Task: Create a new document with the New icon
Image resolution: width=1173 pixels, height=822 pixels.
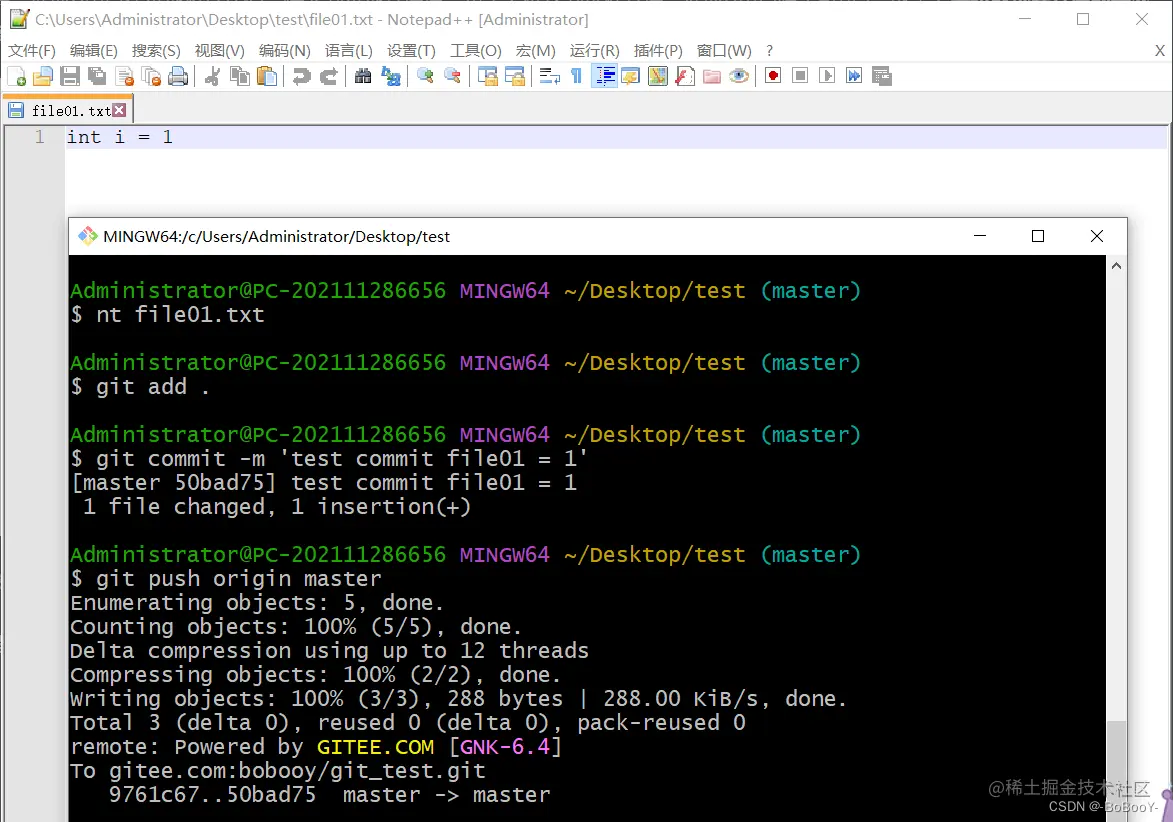Action: pyautogui.click(x=16, y=76)
